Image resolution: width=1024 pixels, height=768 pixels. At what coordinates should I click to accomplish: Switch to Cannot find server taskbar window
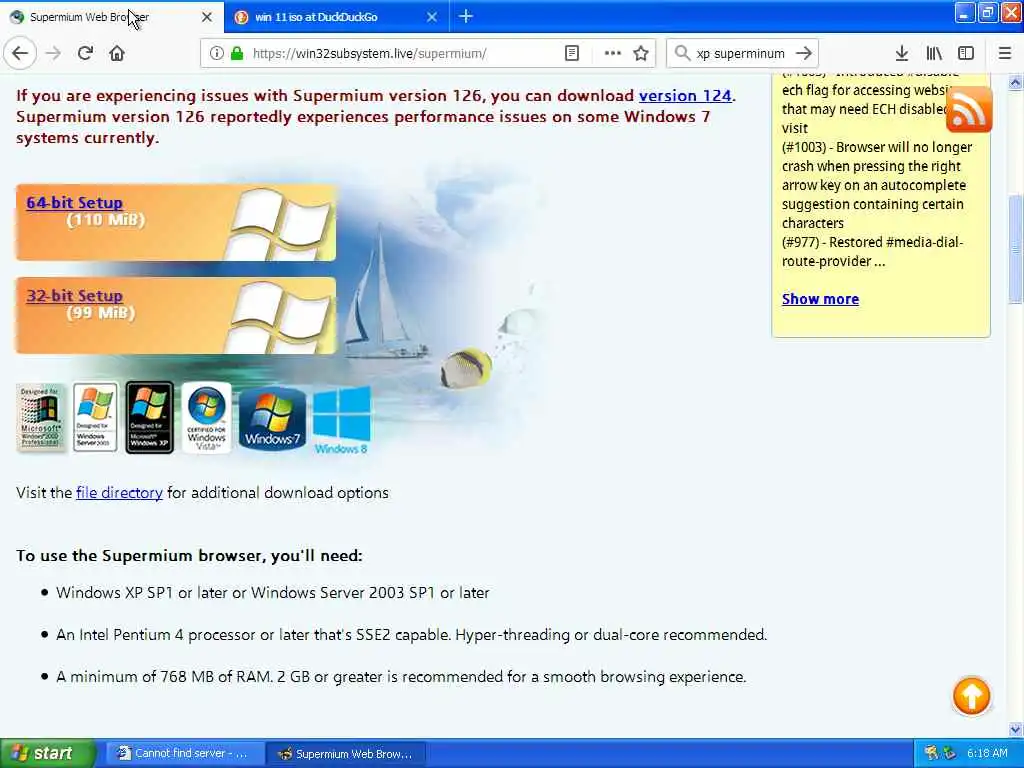point(183,754)
